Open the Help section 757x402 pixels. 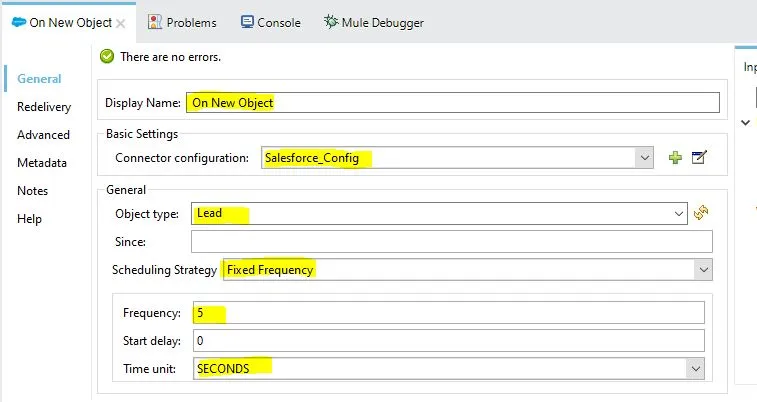click(29, 219)
